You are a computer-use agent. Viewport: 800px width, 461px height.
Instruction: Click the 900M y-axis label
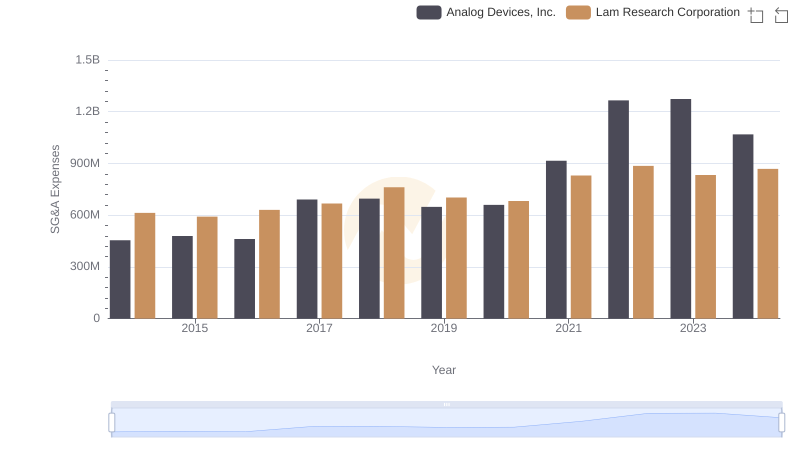(85, 163)
